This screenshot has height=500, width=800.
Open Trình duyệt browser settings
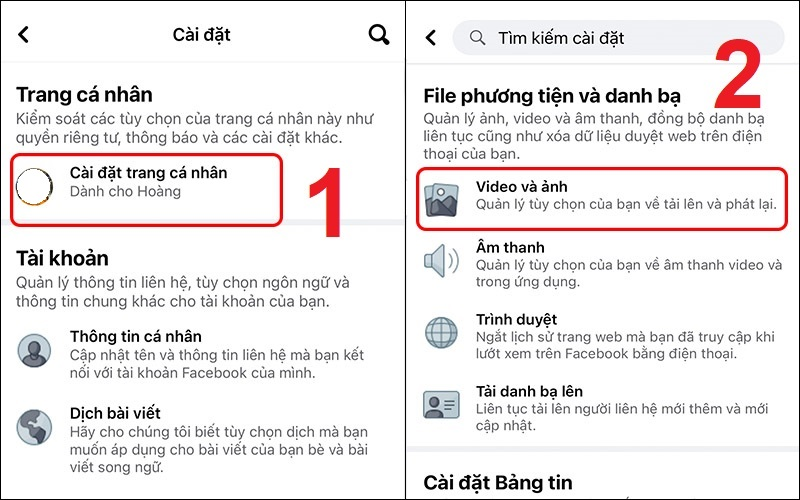602,336
